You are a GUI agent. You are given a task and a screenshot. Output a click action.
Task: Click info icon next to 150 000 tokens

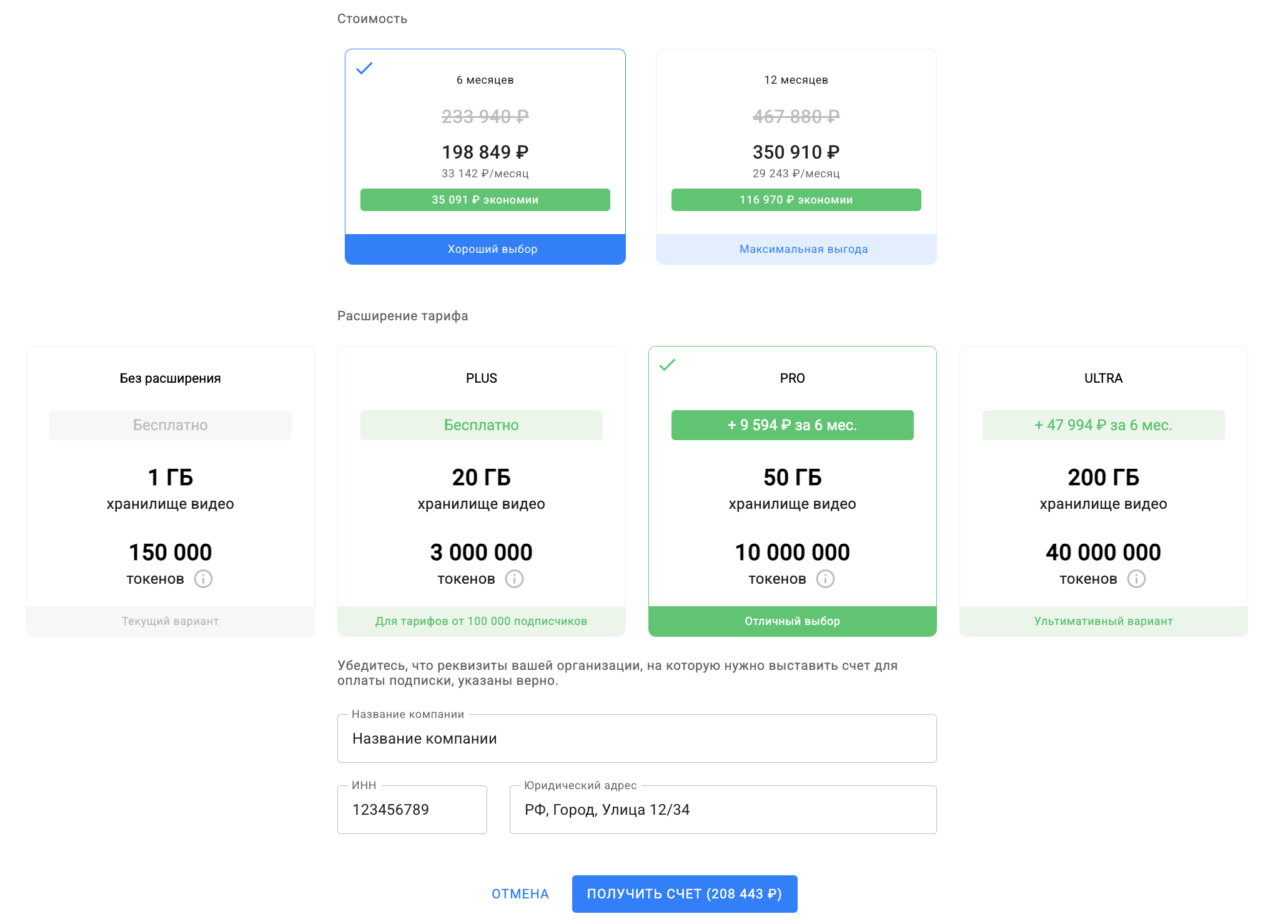(203, 579)
